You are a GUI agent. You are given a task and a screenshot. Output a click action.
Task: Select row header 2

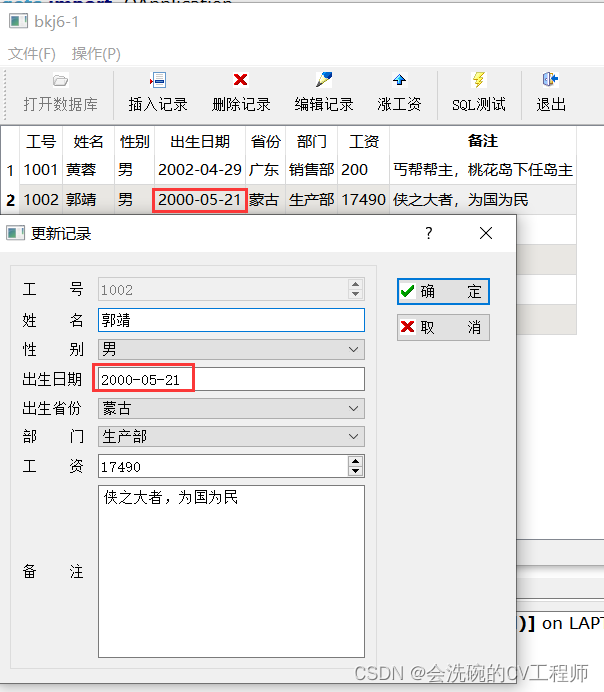(x=10, y=199)
